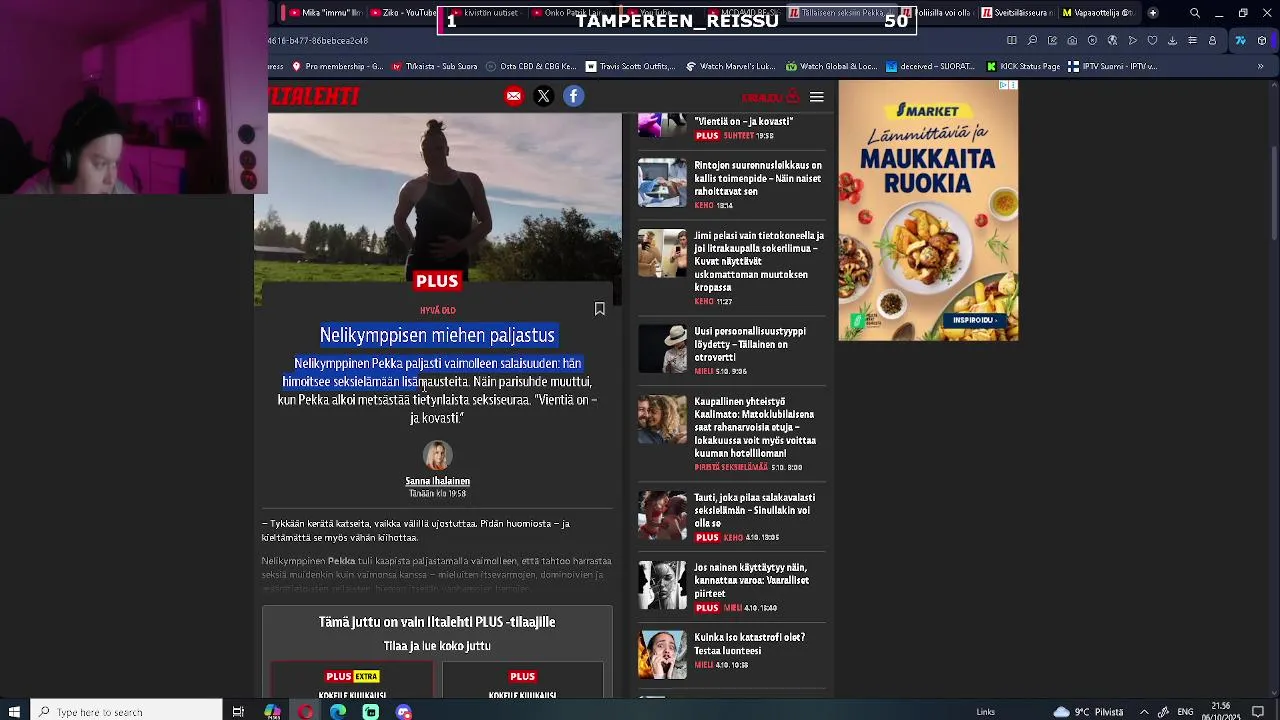Screen dimensions: 1280x720
Task: Switch to the Vapaaottelija tab
Action: point(1097,13)
